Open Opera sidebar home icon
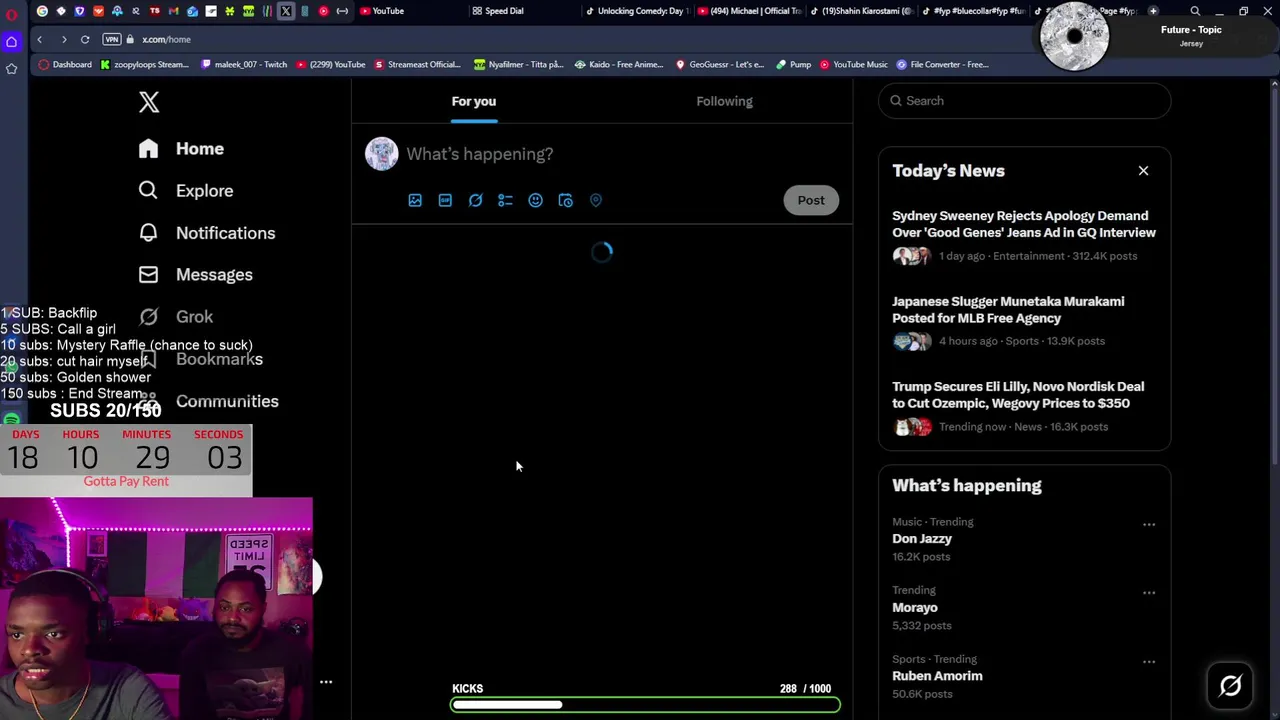This screenshot has height=720, width=1280. (x=11, y=41)
